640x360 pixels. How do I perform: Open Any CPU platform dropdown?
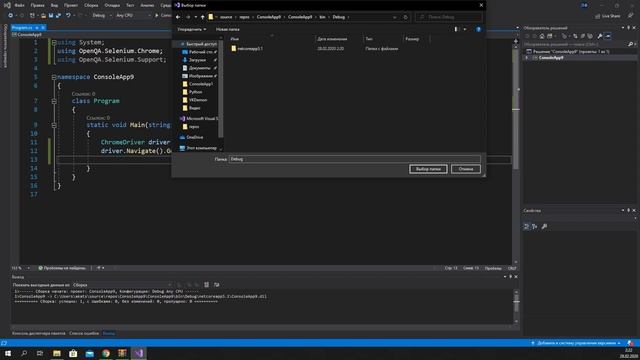133,15
